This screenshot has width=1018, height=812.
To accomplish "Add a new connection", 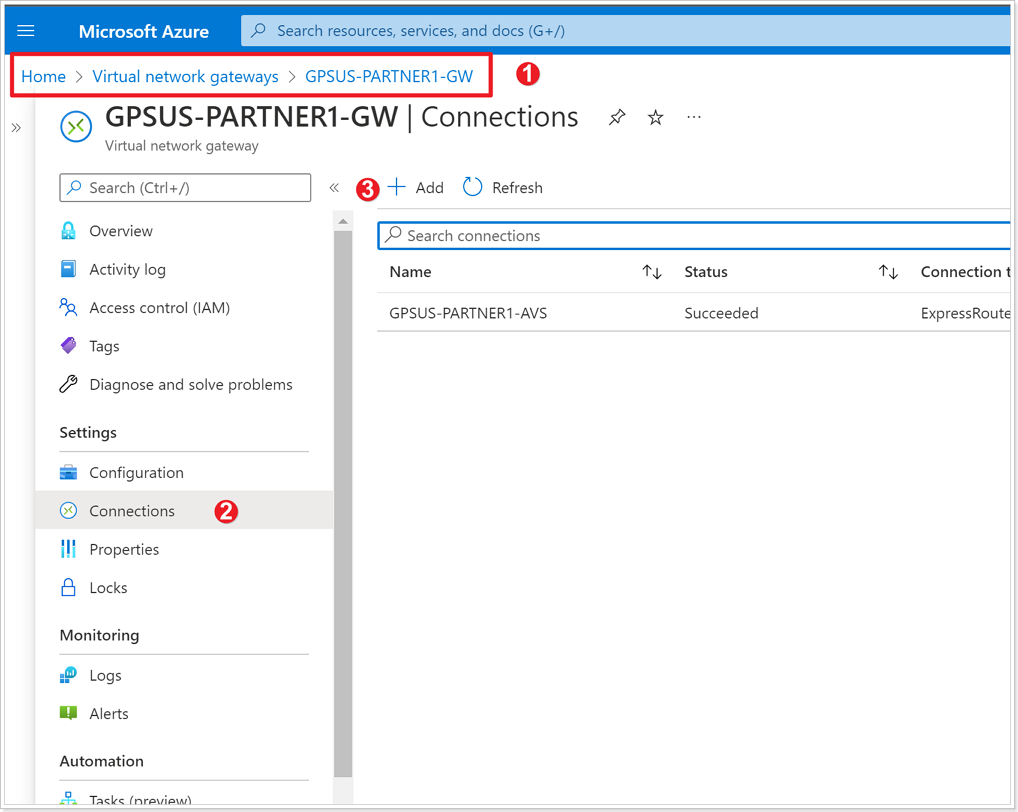I will [416, 188].
